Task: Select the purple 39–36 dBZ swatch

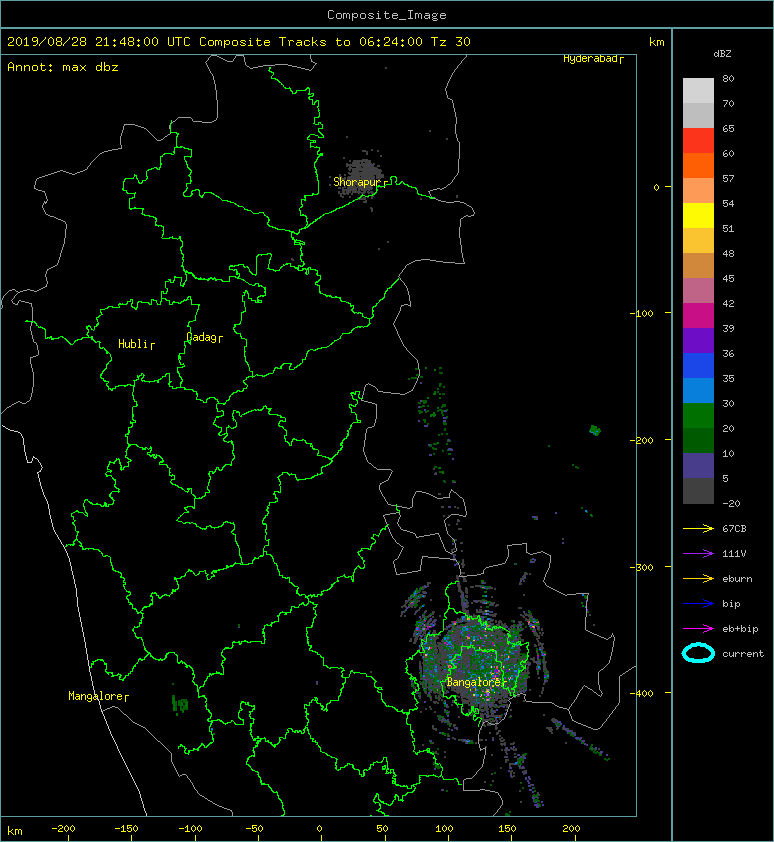Action: (698, 340)
